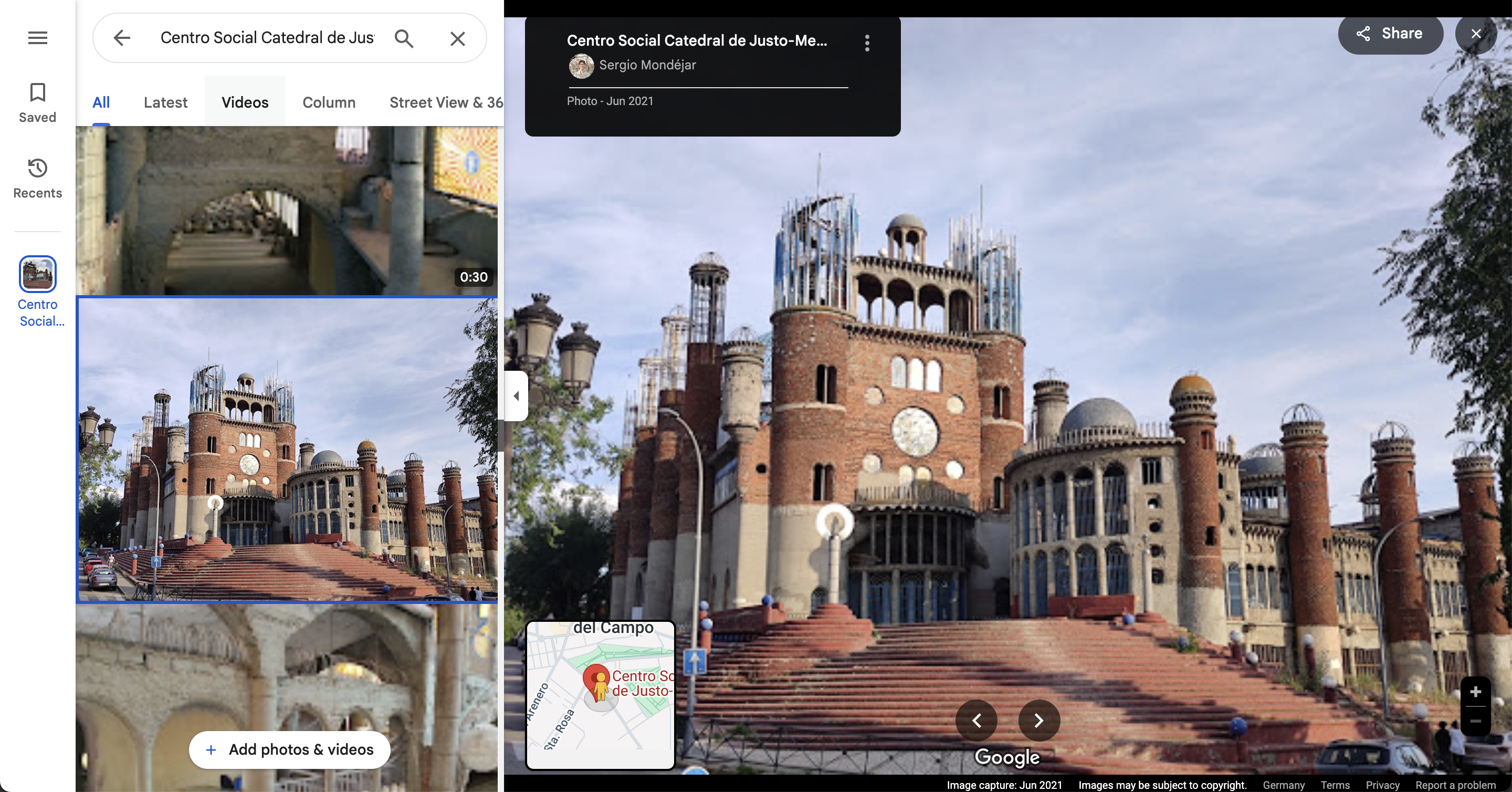Viewport: 1512px width, 792px height.
Task: Switch to the Latest tab
Action: click(165, 102)
